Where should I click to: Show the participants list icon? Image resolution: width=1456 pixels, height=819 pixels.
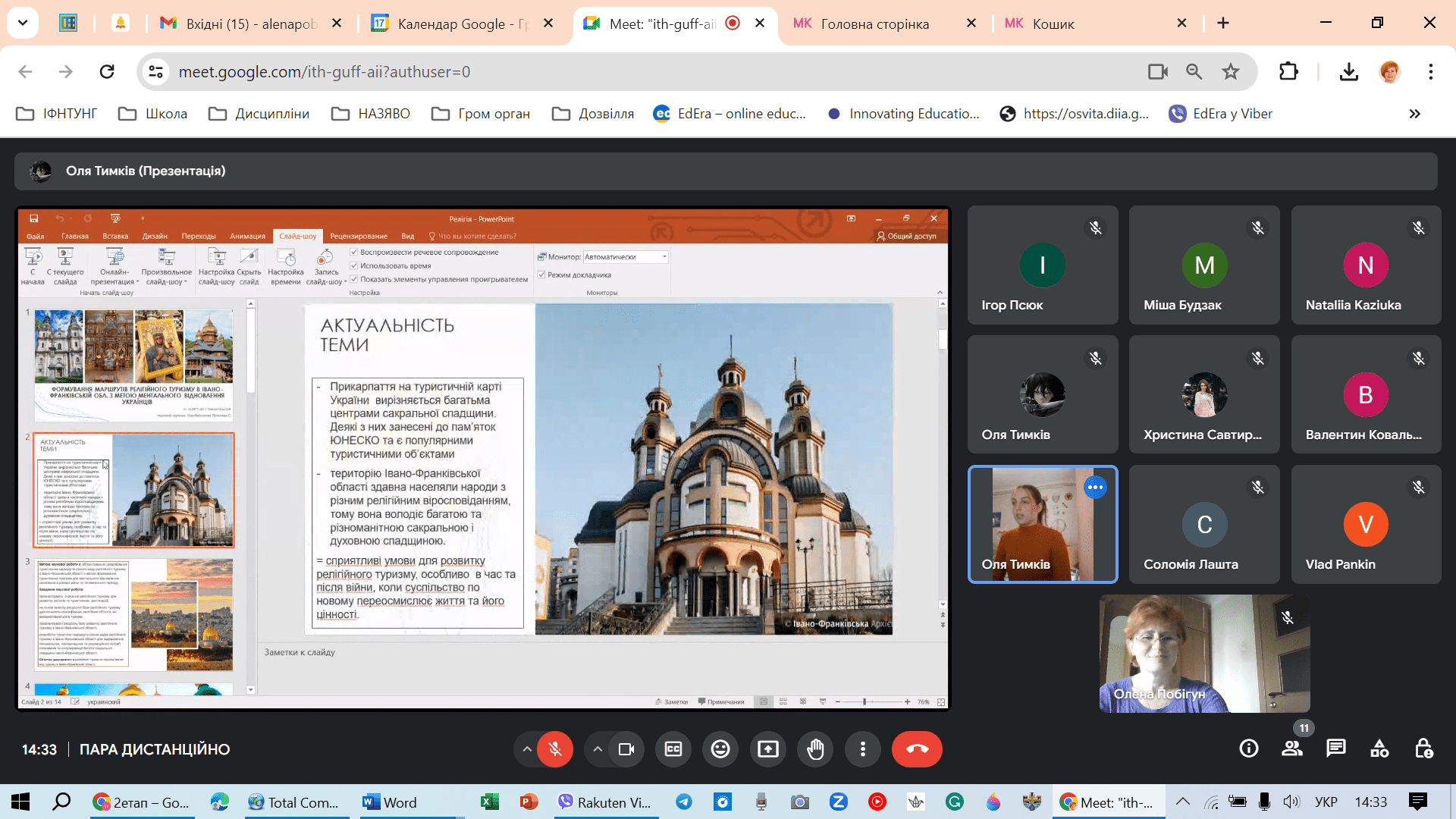(1291, 749)
